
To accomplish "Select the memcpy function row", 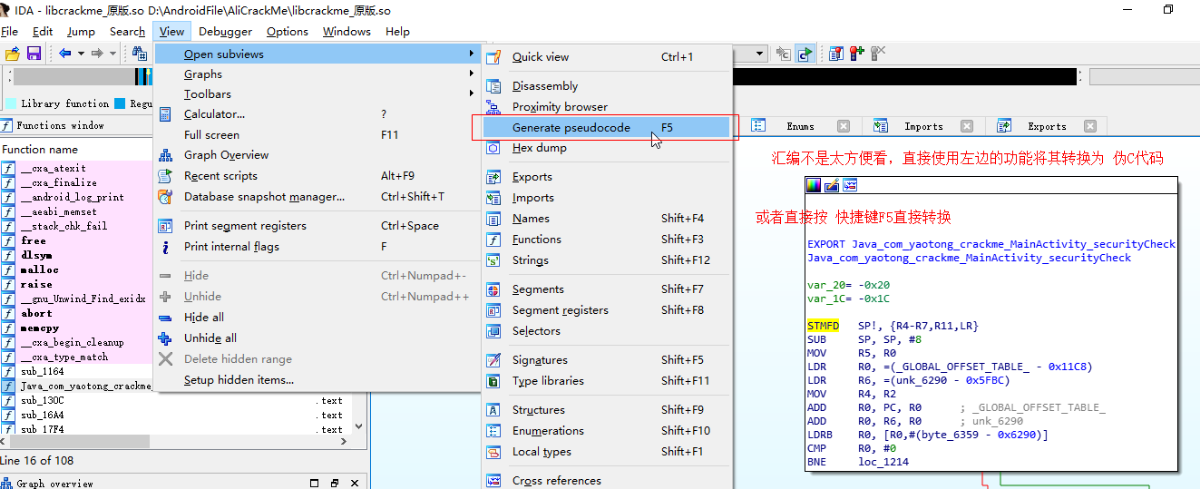I will [x=76, y=328].
